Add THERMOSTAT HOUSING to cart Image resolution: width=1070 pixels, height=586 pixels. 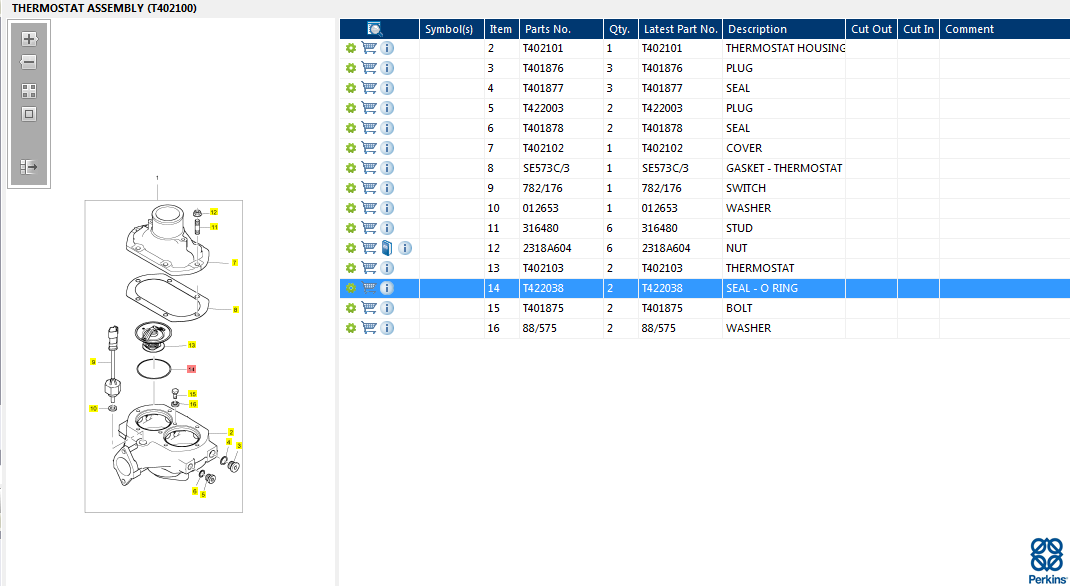[369, 48]
